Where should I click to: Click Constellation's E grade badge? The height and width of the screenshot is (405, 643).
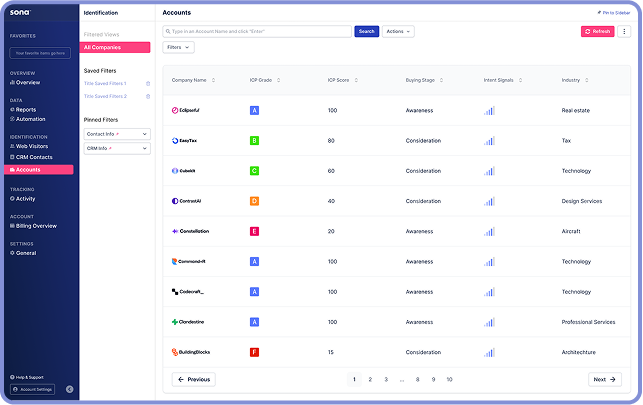254,231
